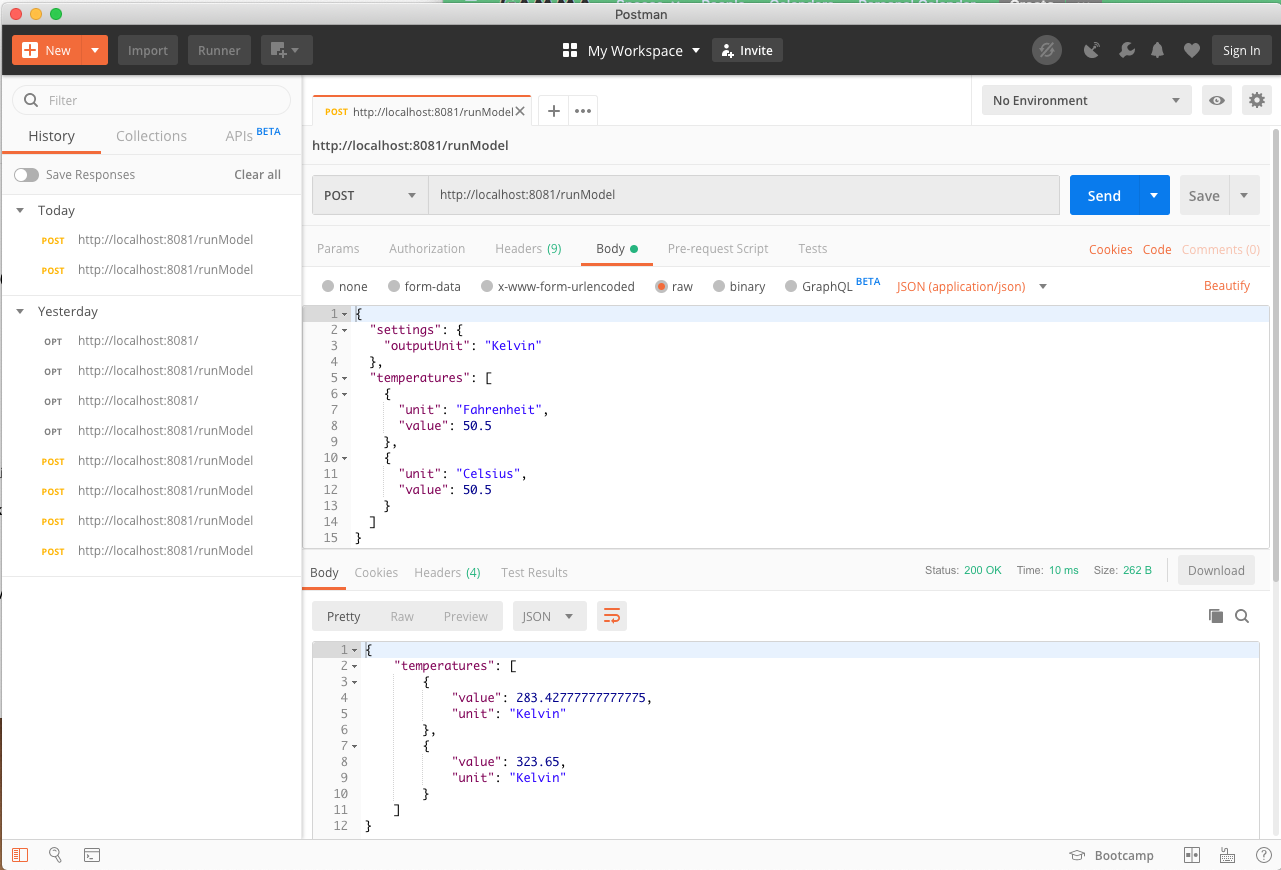Screen dimensions: 1281x870
Task: Click the Save button
Action: pyautogui.click(x=1203, y=195)
